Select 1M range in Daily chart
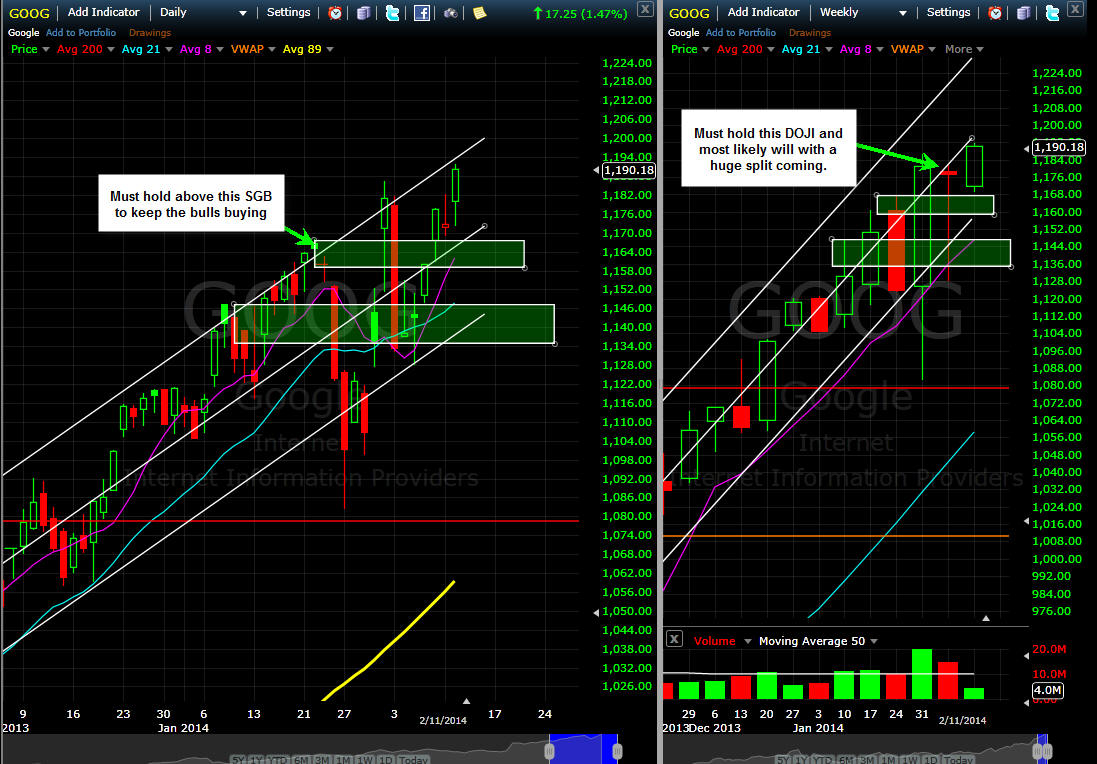This screenshot has width=1097, height=764. [344, 760]
